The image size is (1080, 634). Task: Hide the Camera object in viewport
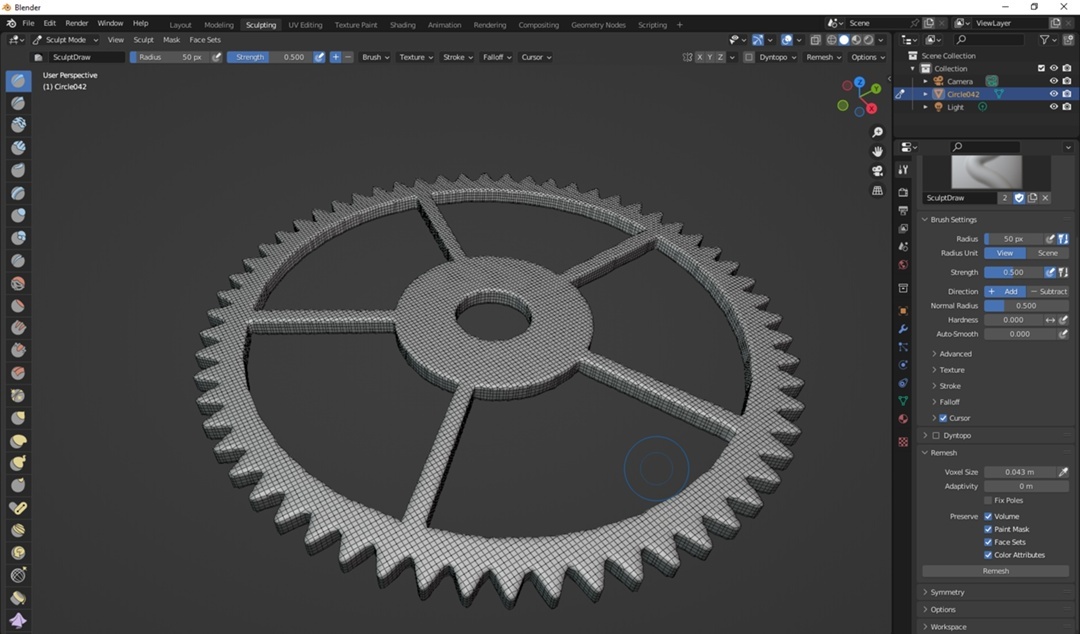pyautogui.click(x=1053, y=81)
